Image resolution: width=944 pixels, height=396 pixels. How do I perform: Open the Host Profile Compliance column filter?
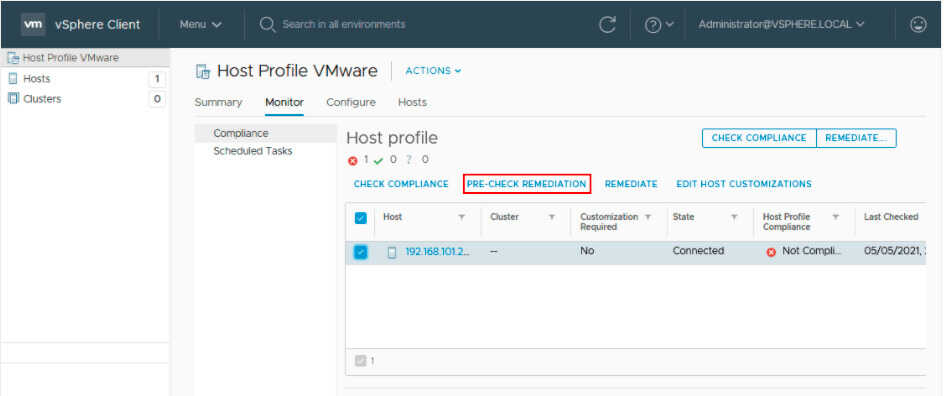[836, 217]
